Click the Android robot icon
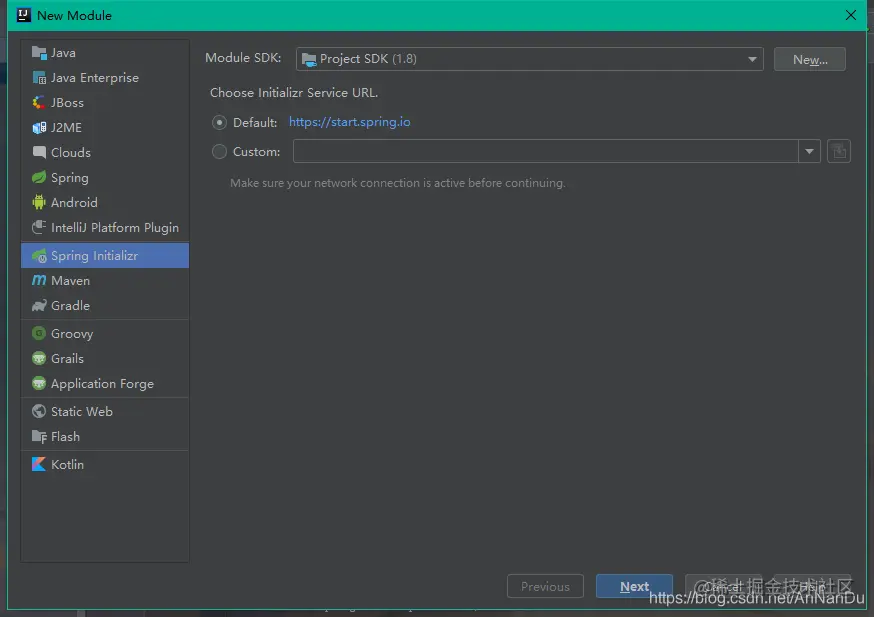The image size is (874, 617). point(39,202)
